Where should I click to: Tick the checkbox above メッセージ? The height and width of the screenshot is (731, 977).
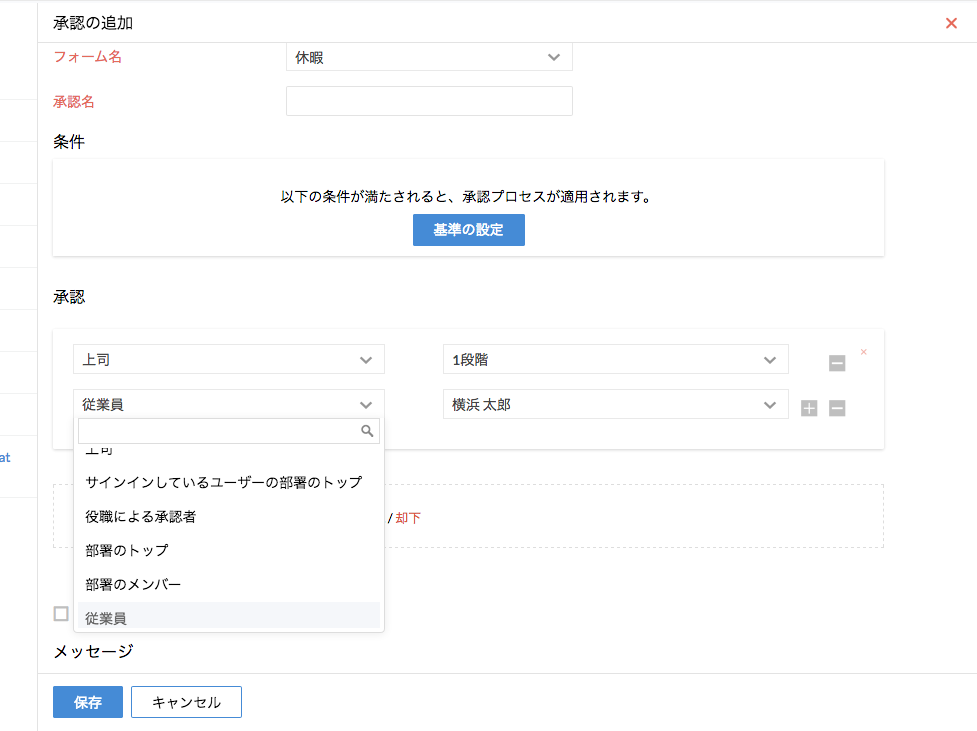[61, 614]
